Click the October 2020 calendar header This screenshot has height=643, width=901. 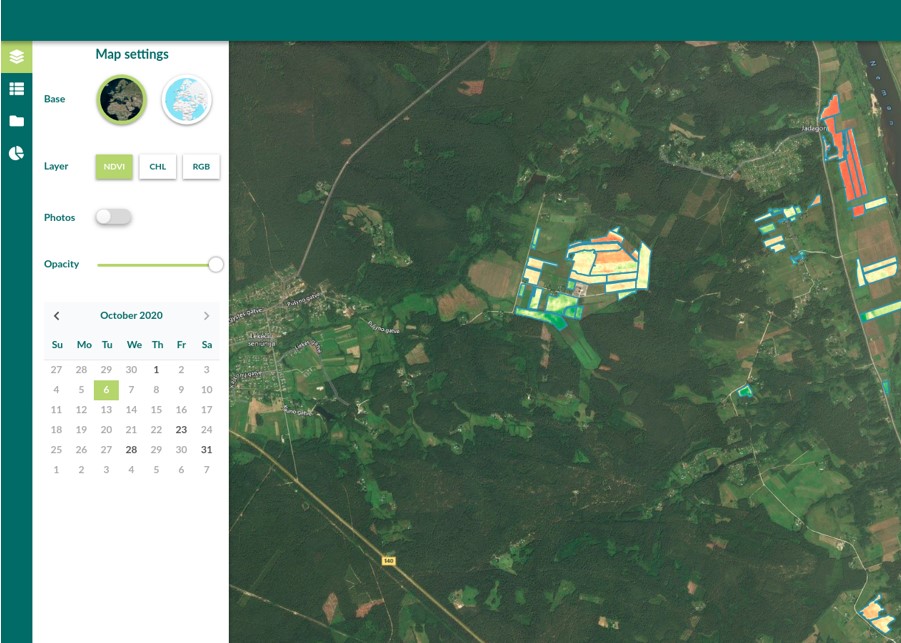(131, 316)
